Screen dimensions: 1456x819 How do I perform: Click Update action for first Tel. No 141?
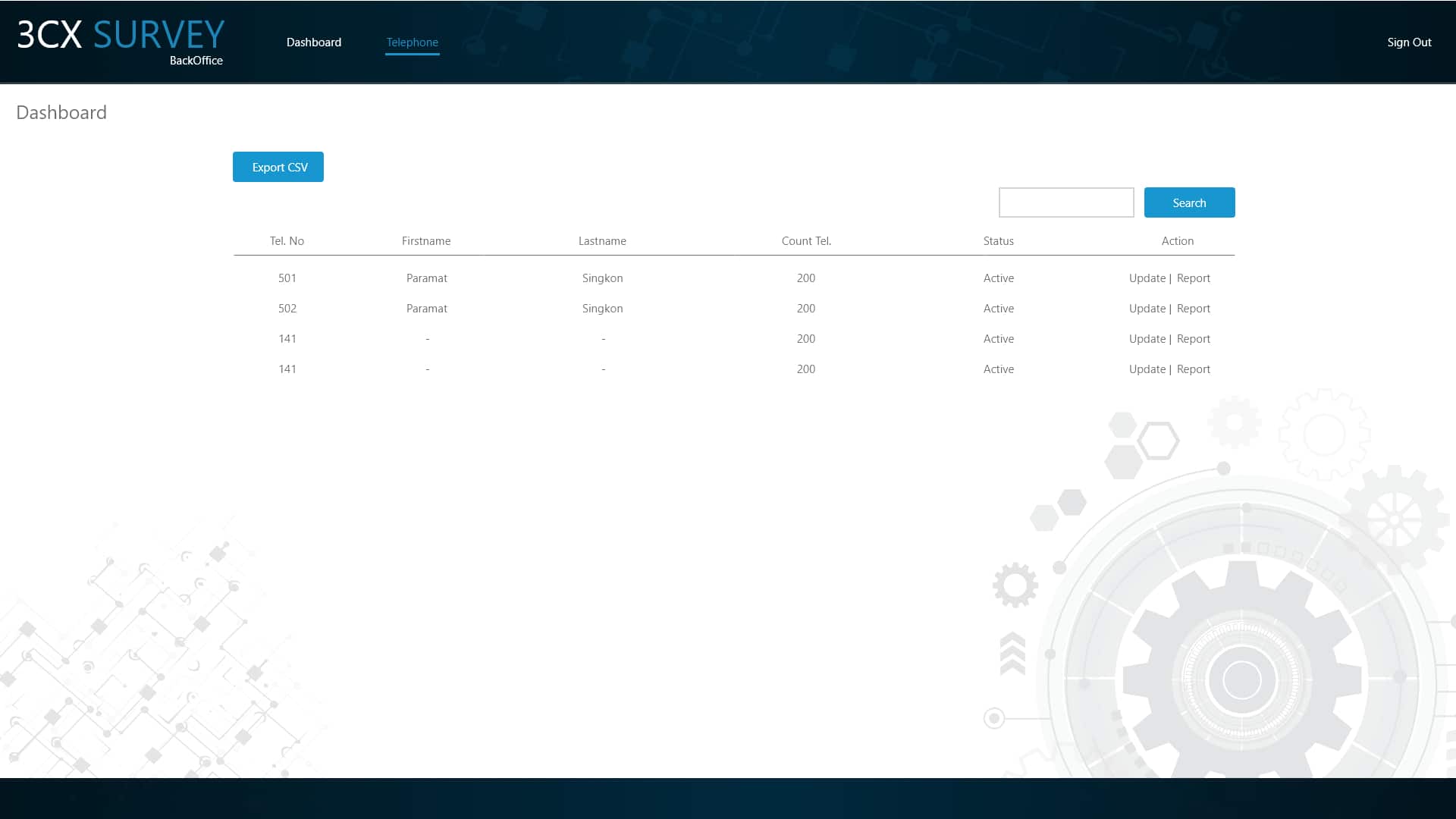(x=1147, y=338)
